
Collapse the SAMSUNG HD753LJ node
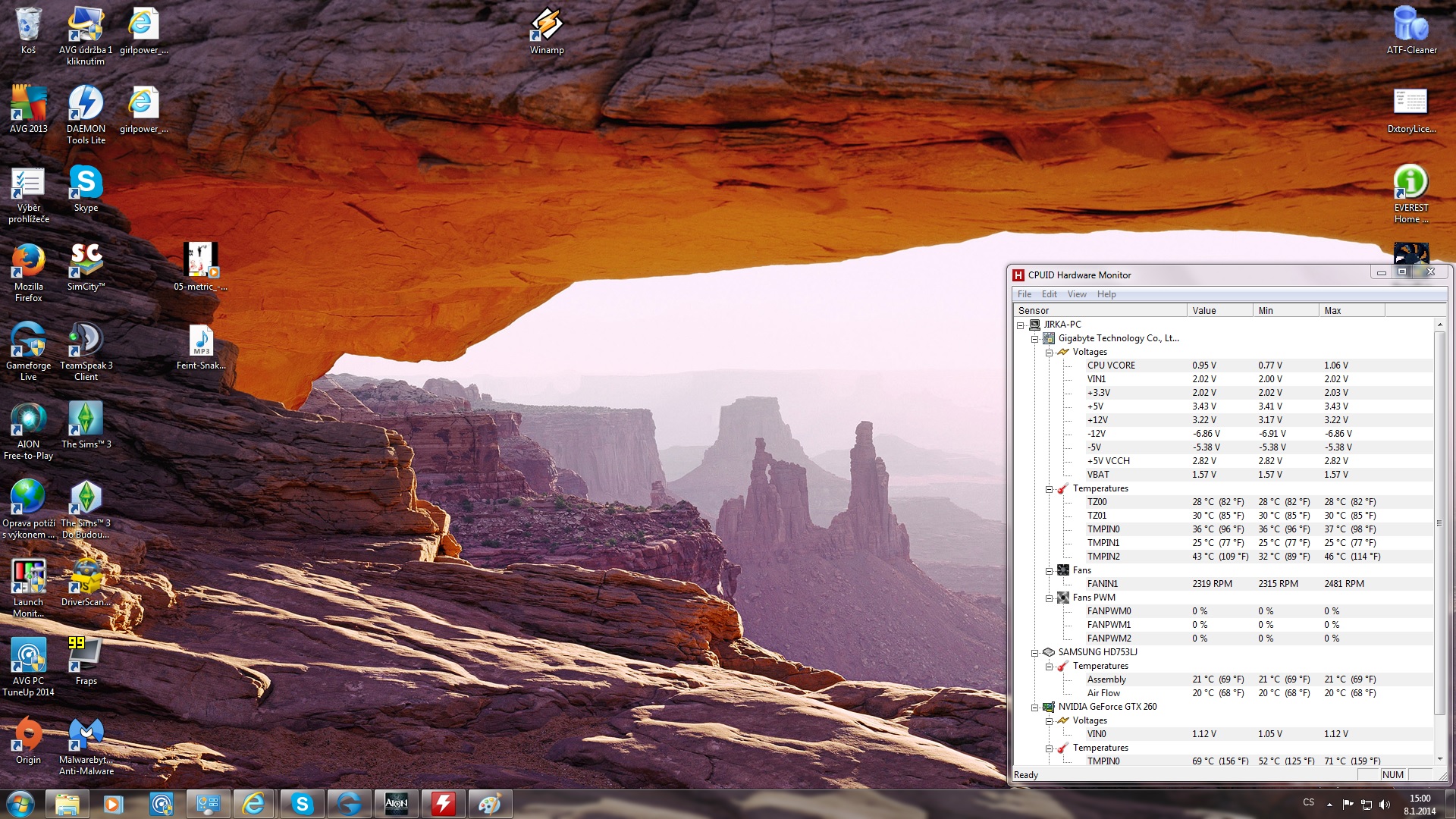coord(1034,653)
